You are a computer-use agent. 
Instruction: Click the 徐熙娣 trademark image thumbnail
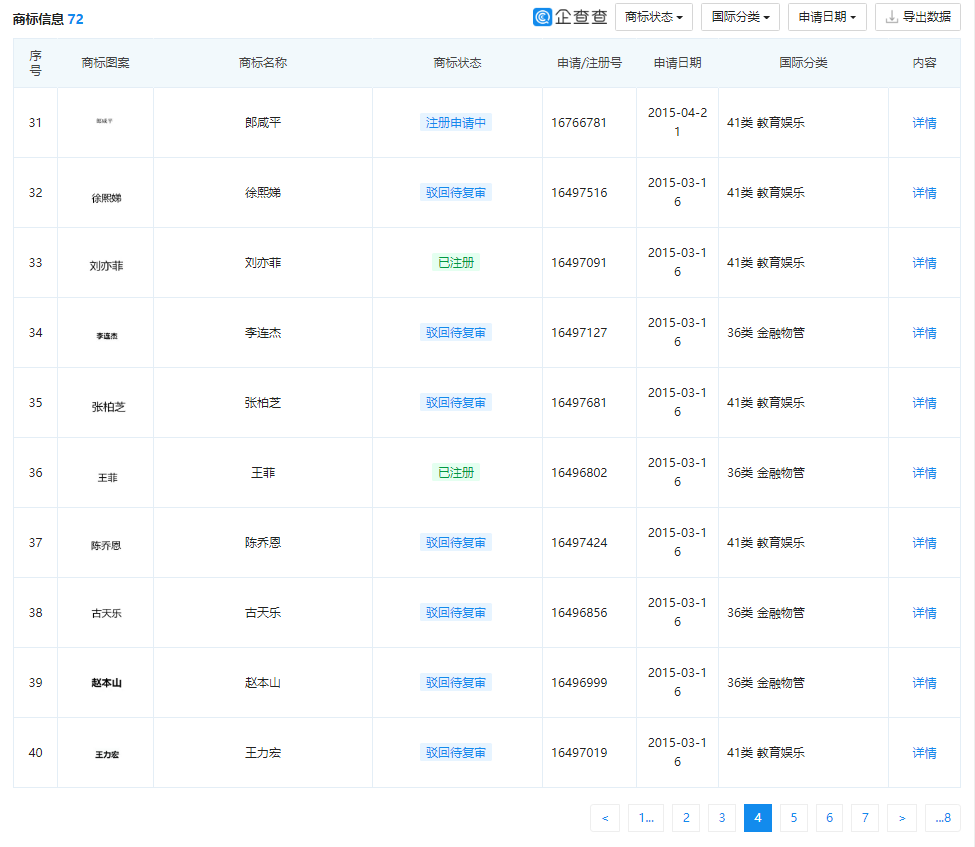point(106,198)
